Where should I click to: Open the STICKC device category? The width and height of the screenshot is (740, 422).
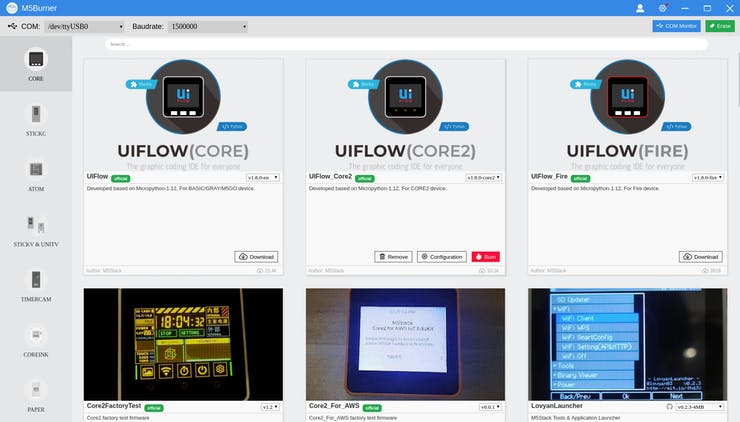(x=36, y=114)
